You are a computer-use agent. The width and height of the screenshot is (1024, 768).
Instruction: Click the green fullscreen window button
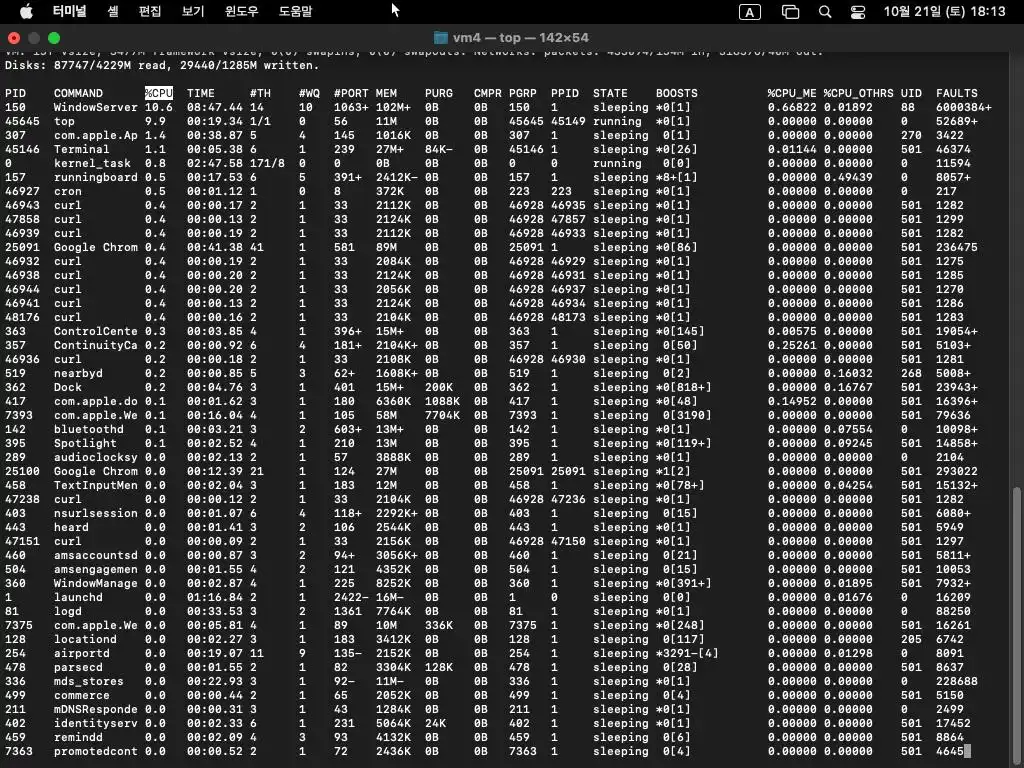click(54, 38)
